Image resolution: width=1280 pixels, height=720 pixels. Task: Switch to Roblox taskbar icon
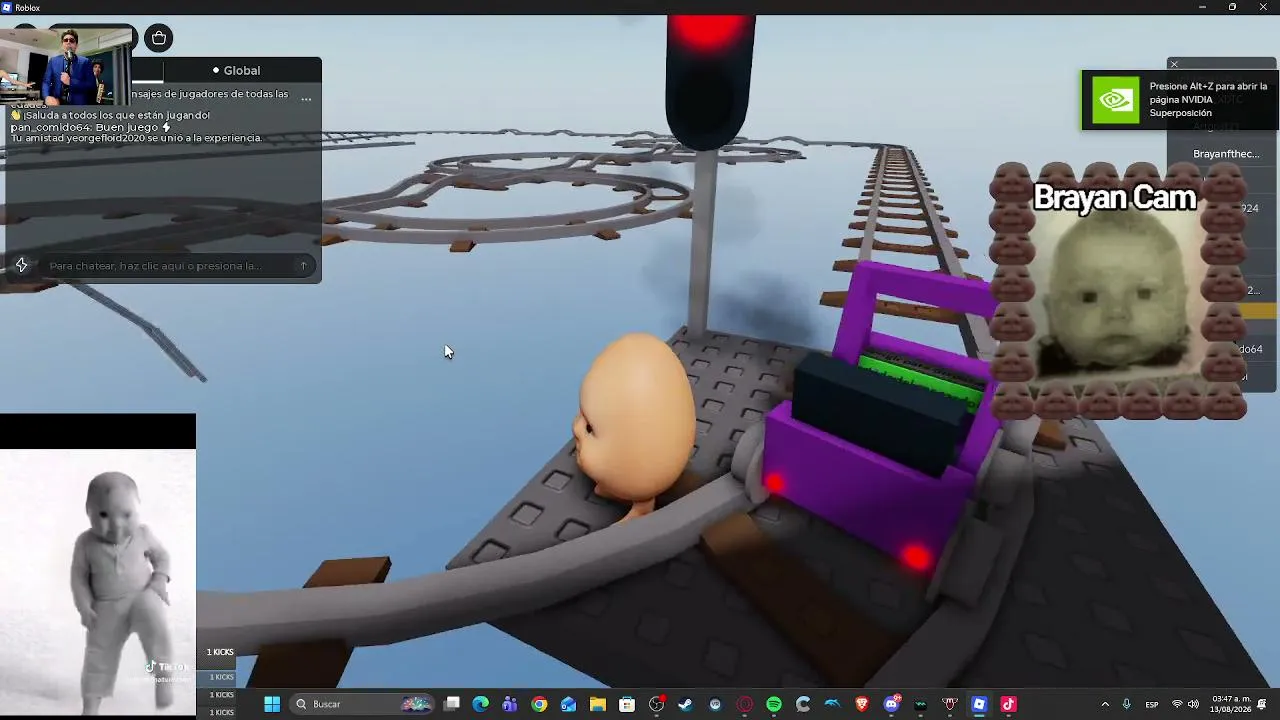point(979,704)
